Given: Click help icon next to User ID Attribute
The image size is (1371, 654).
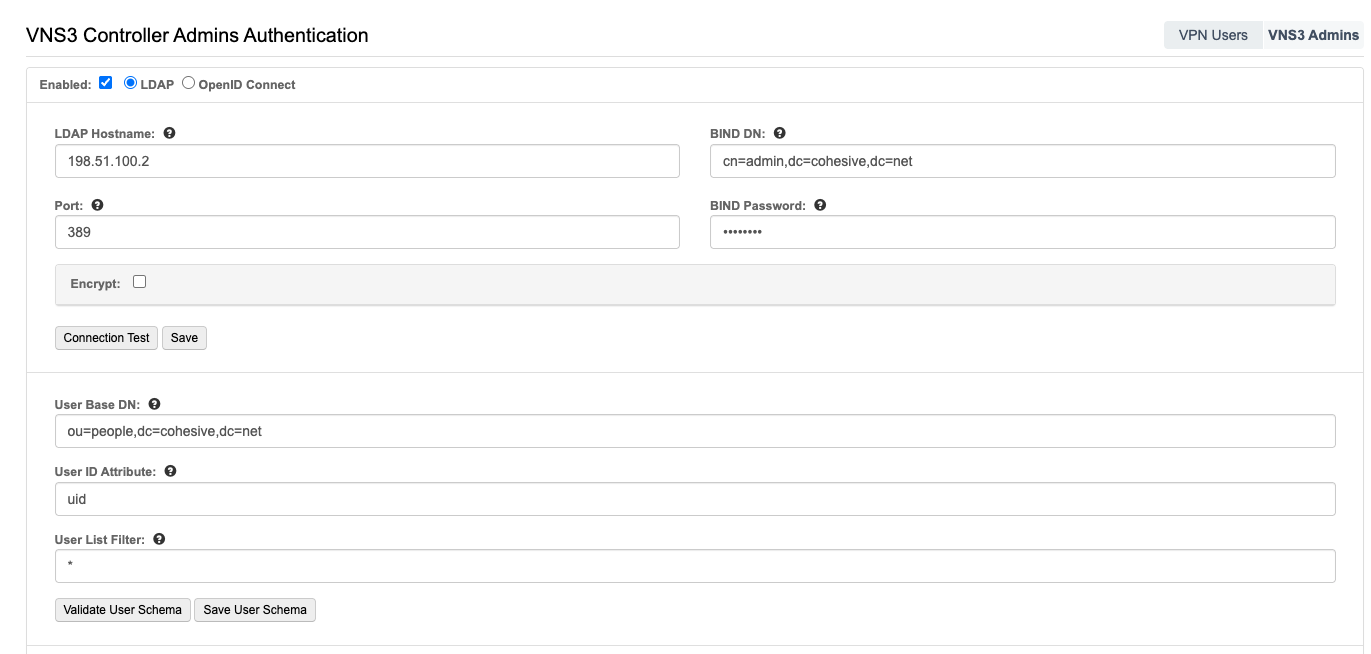Looking at the screenshot, I should pyautogui.click(x=170, y=471).
